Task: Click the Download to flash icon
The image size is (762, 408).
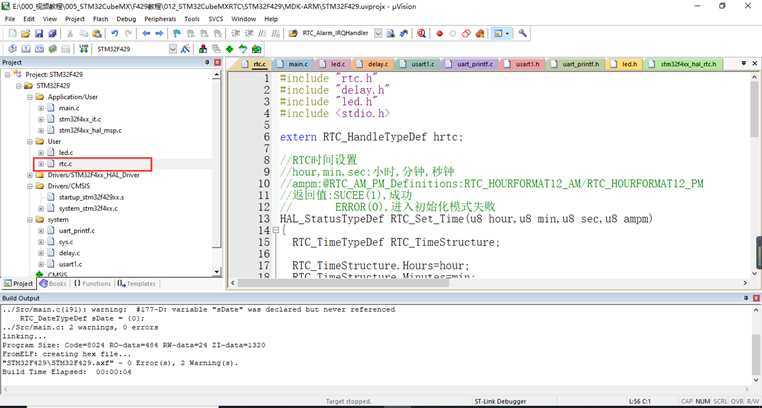Action: click(84, 49)
